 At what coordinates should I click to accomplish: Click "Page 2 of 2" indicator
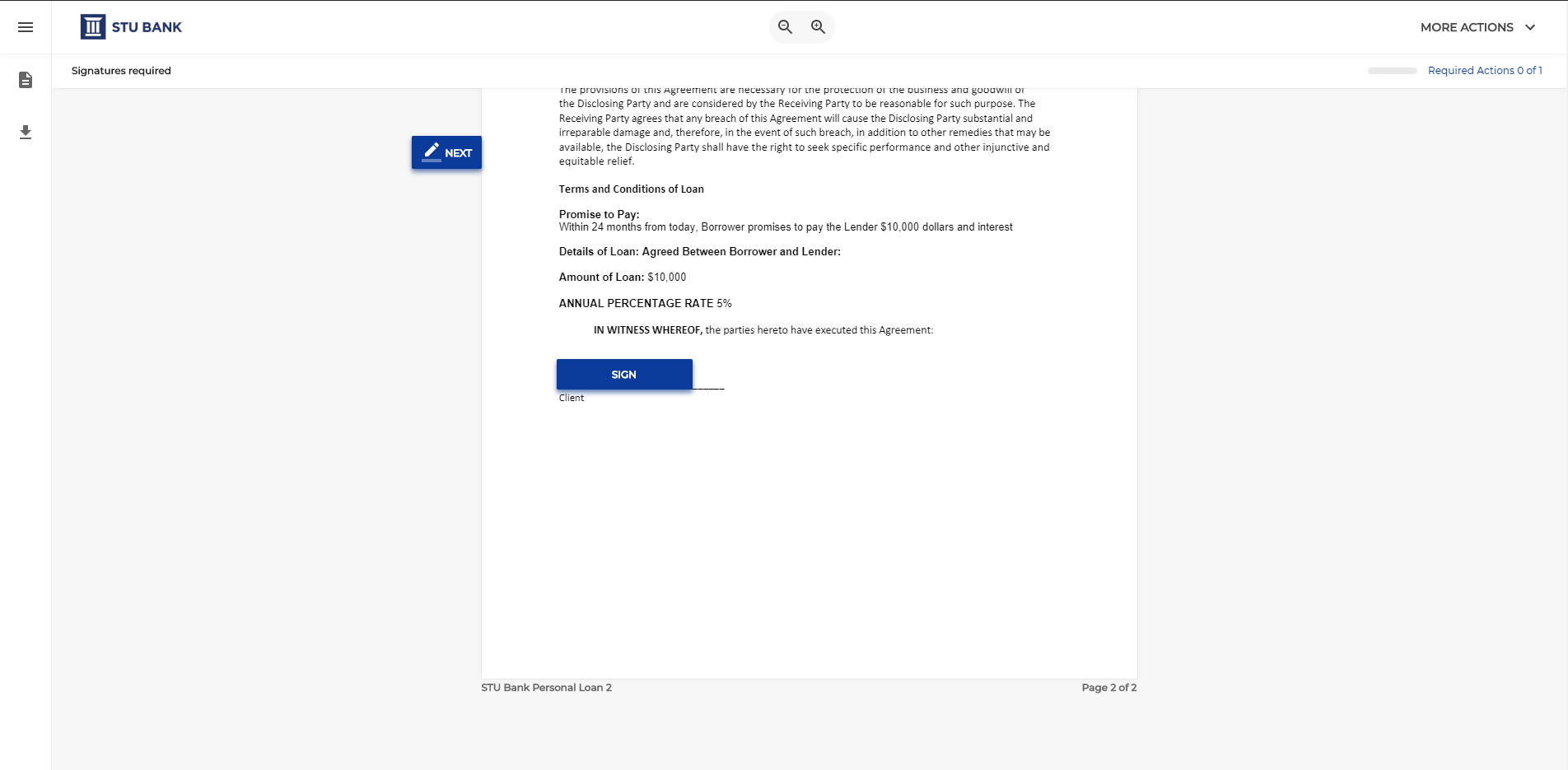1109,688
